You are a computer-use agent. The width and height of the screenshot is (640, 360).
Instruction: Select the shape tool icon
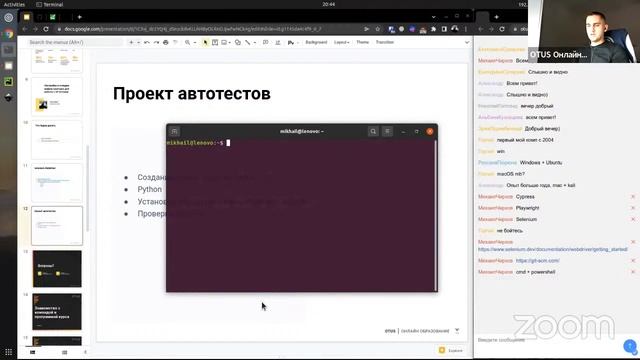[238, 42]
